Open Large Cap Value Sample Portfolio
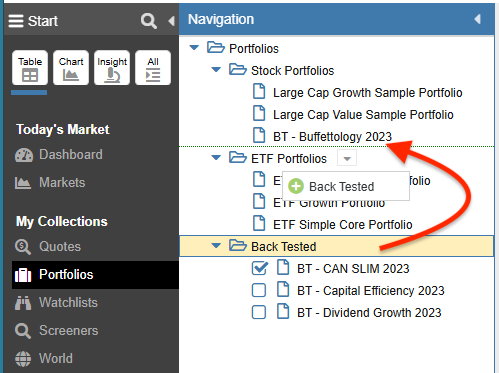Screen dimensions: 499x373 tap(363, 115)
